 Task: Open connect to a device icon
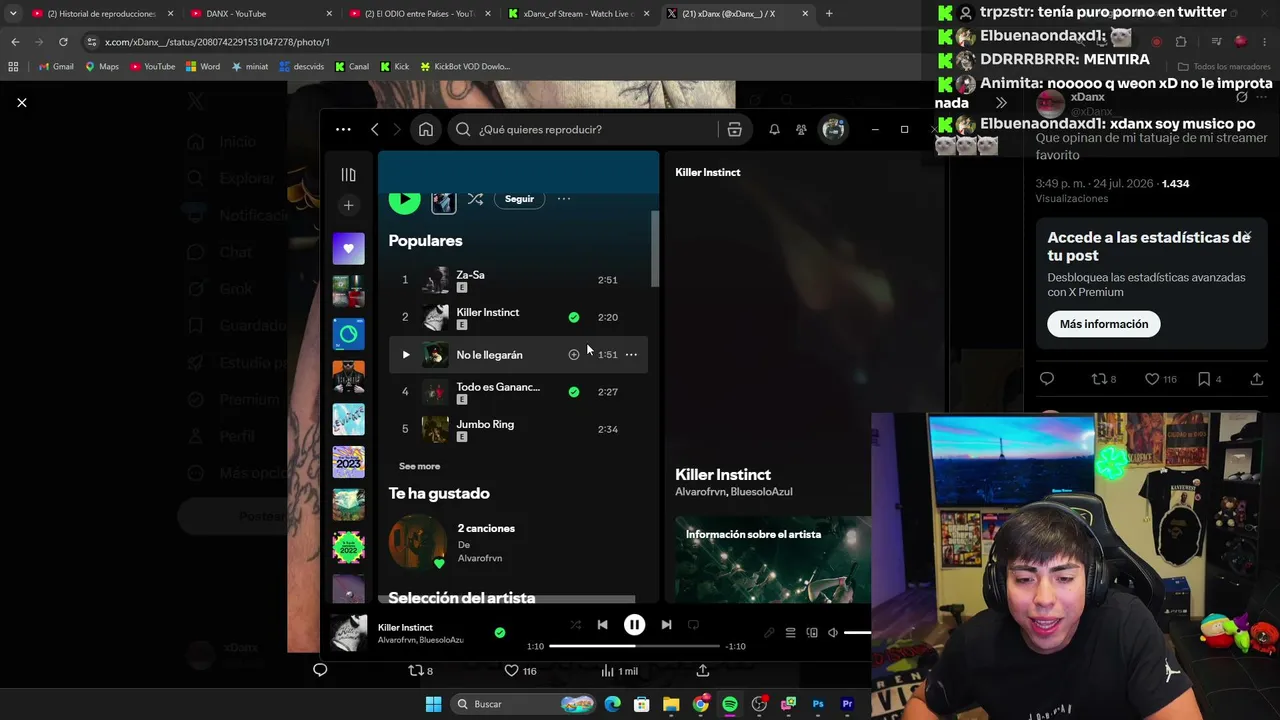coord(812,632)
